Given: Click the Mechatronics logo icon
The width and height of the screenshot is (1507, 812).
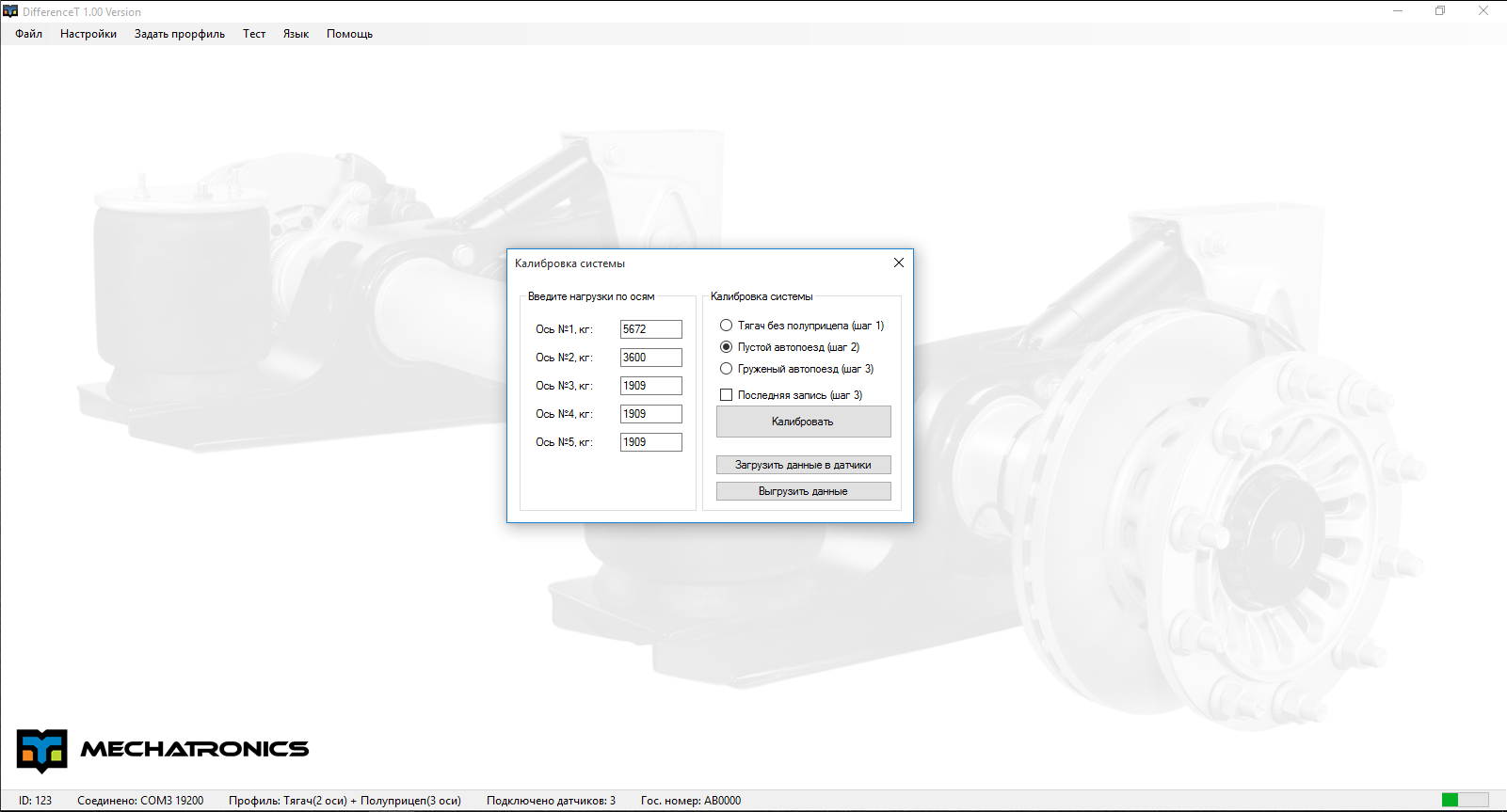Looking at the screenshot, I should [42, 750].
